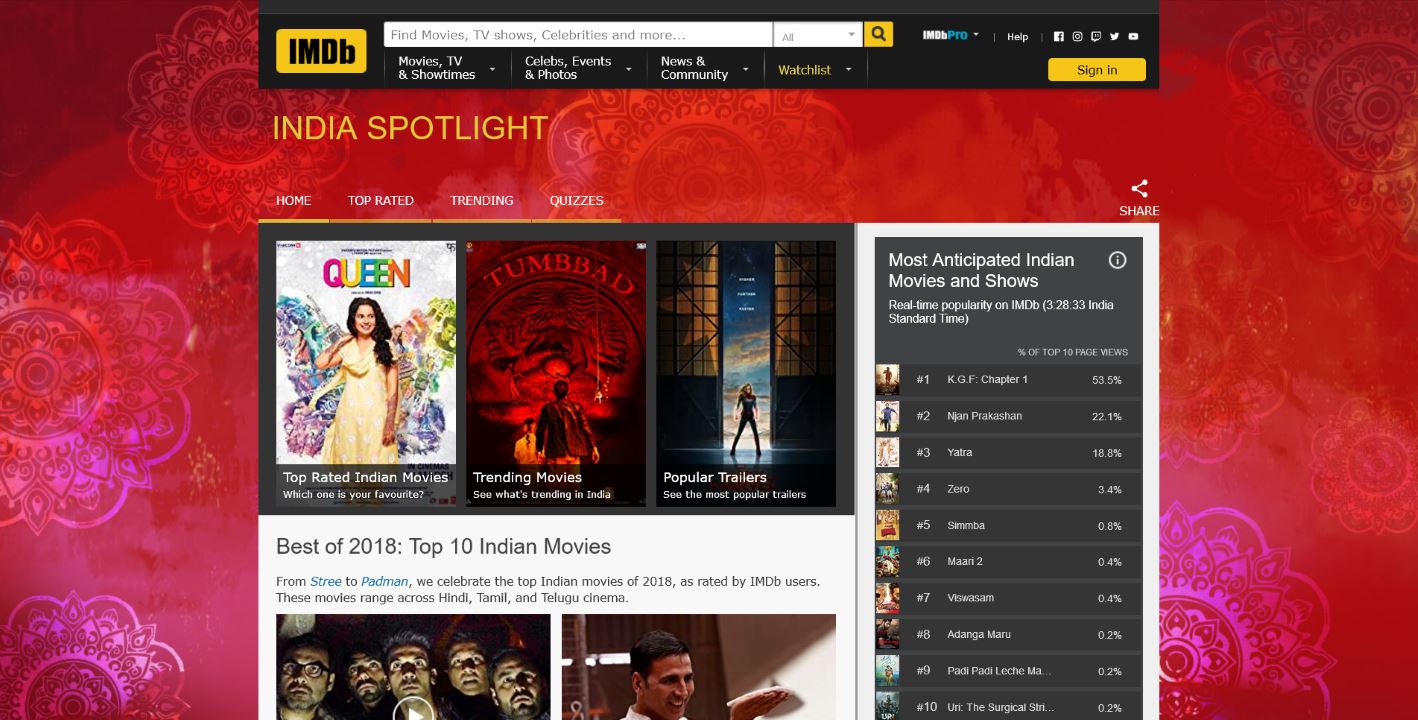Open the YouTube channel icon
This screenshot has height=720, width=1418.
1133,36
